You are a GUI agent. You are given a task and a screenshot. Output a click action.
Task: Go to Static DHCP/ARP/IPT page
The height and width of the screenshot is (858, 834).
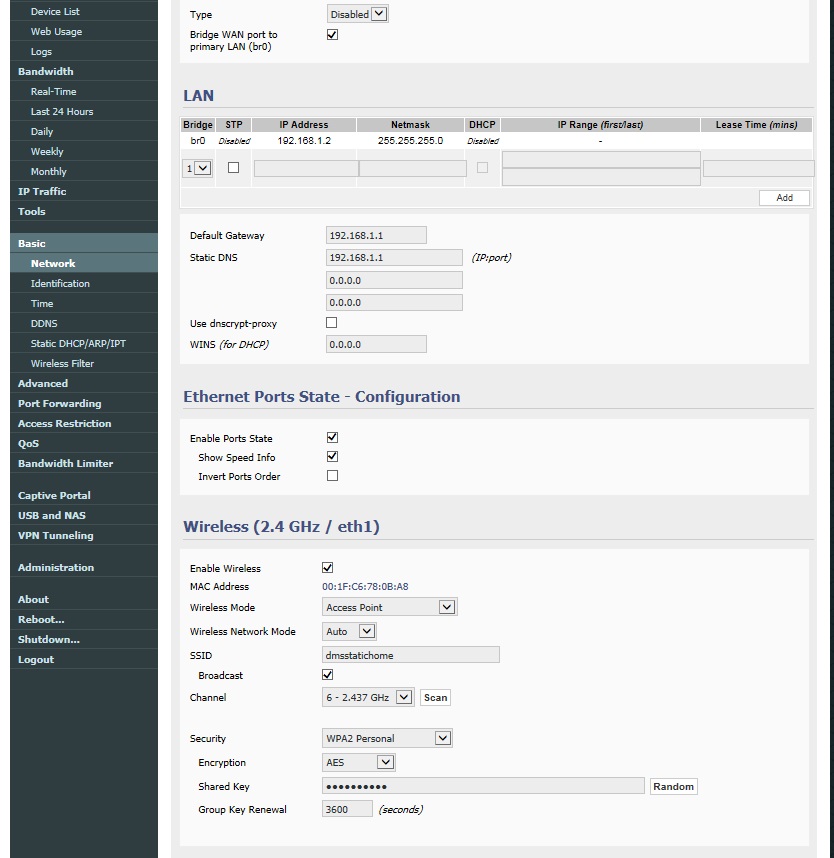point(78,344)
